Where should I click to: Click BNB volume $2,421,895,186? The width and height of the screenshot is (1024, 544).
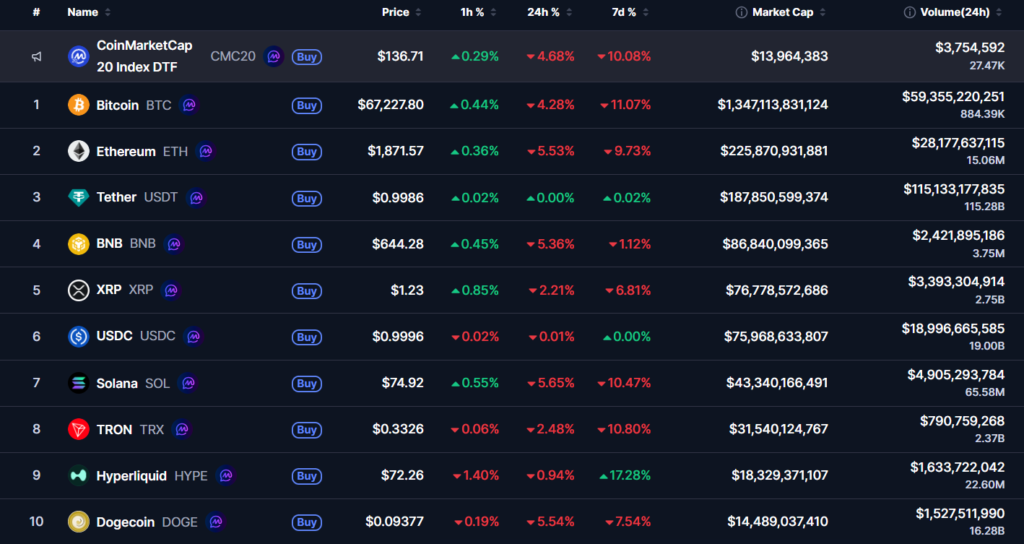(959, 236)
